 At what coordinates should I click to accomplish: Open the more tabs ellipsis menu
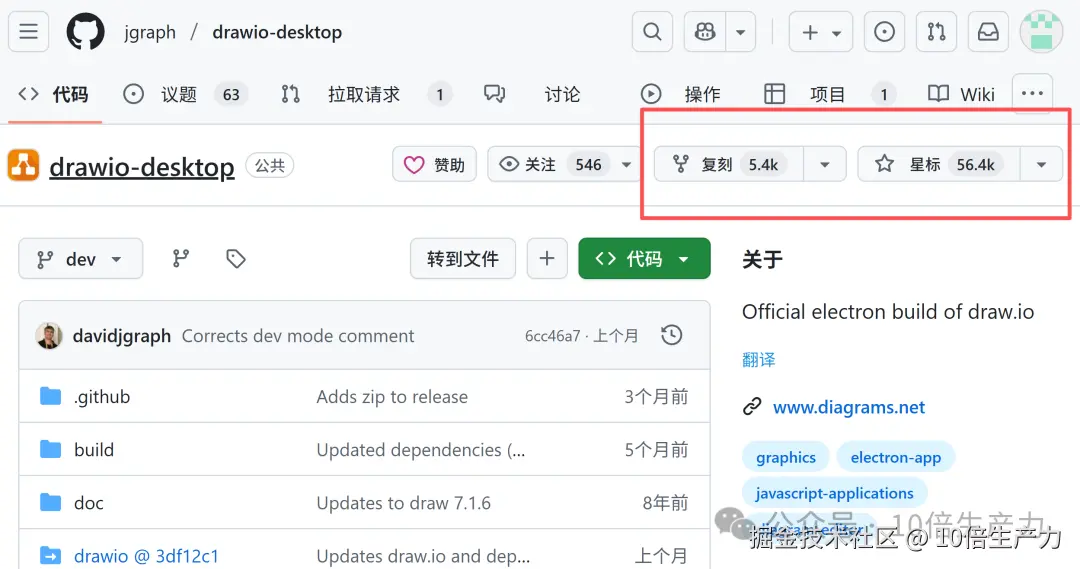click(x=1032, y=94)
